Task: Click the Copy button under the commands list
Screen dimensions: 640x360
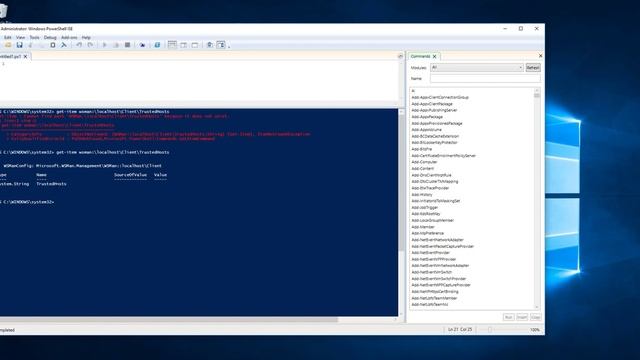Action: point(536,317)
